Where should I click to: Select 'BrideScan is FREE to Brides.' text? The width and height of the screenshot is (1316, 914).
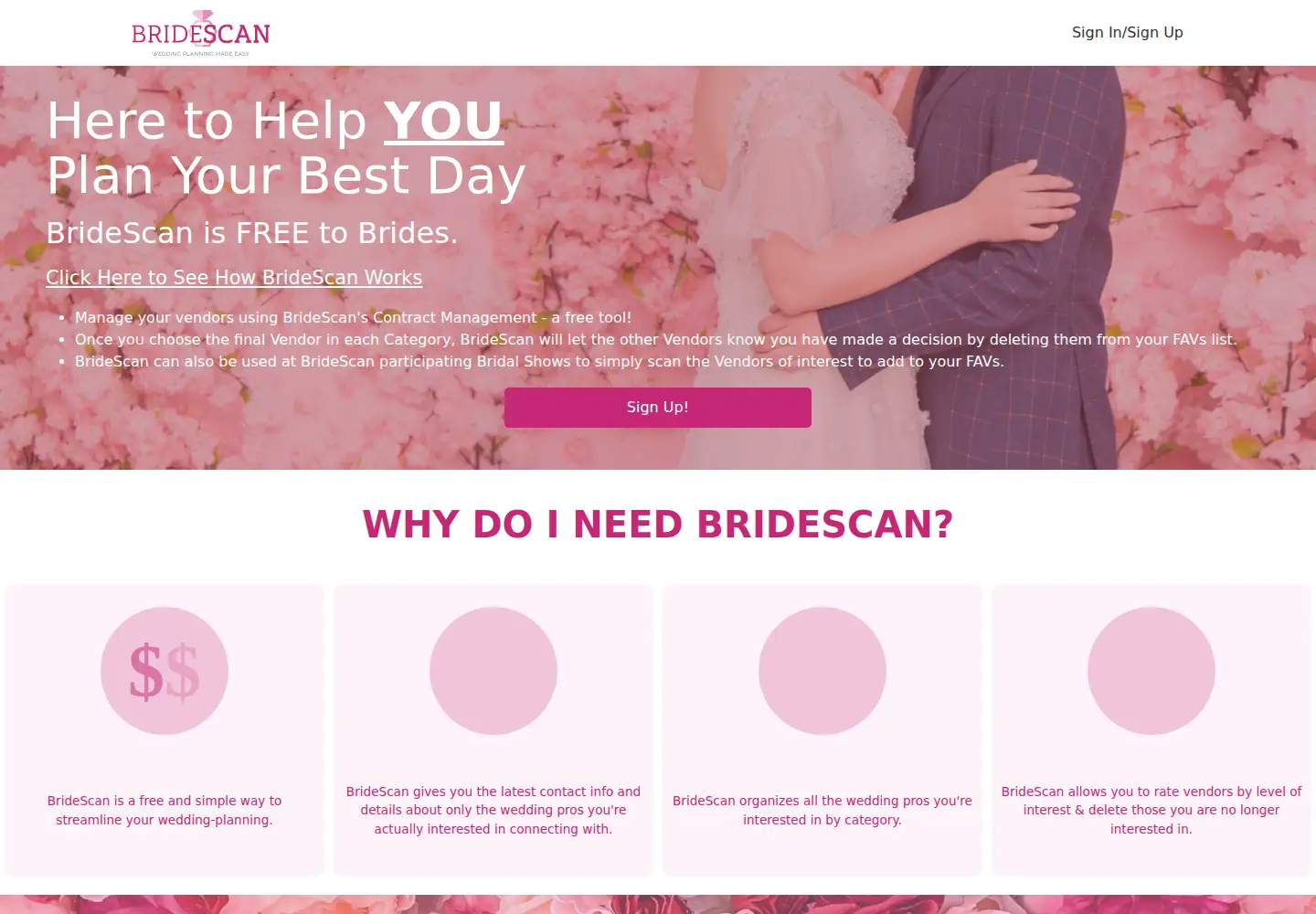pos(251,233)
